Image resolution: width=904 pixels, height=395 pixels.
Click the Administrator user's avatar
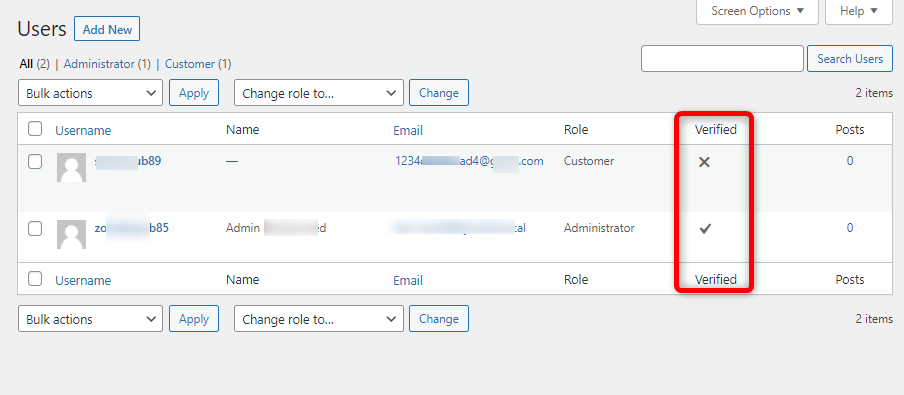71,235
